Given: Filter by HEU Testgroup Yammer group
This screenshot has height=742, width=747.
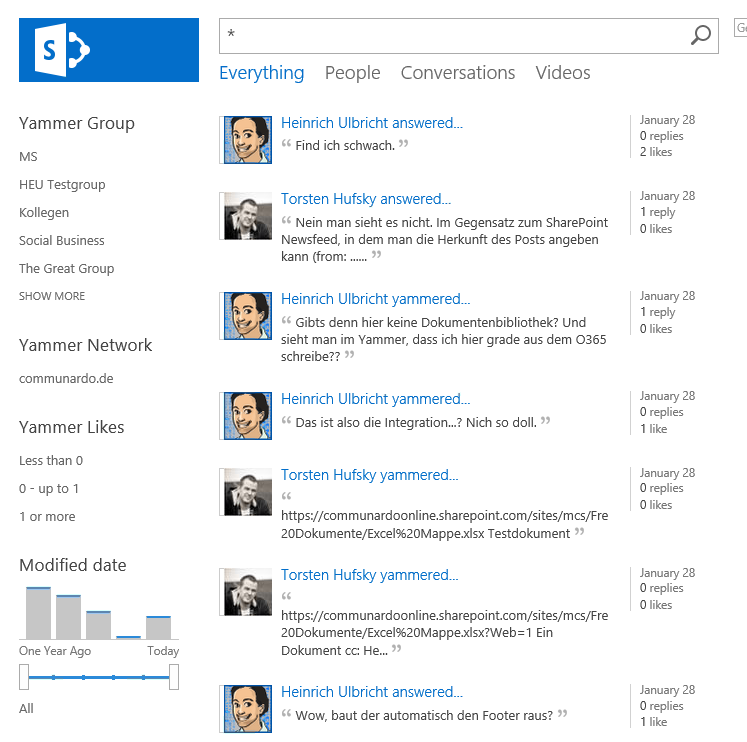Looking at the screenshot, I should click(62, 185).
